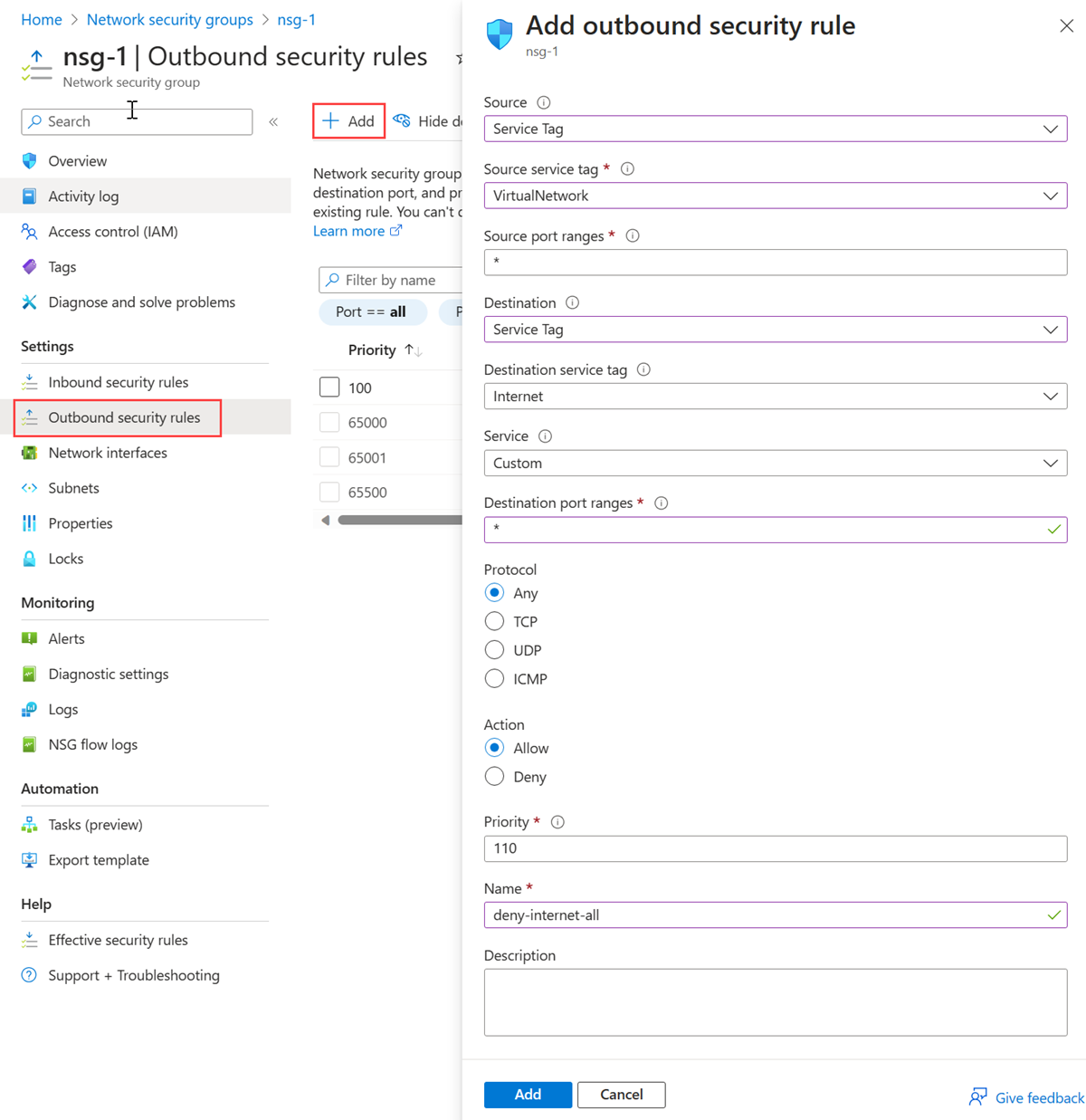This screenshot has height=1120, width=1086.
Task: Expand the Source dropdown
Action: (776, 129)
